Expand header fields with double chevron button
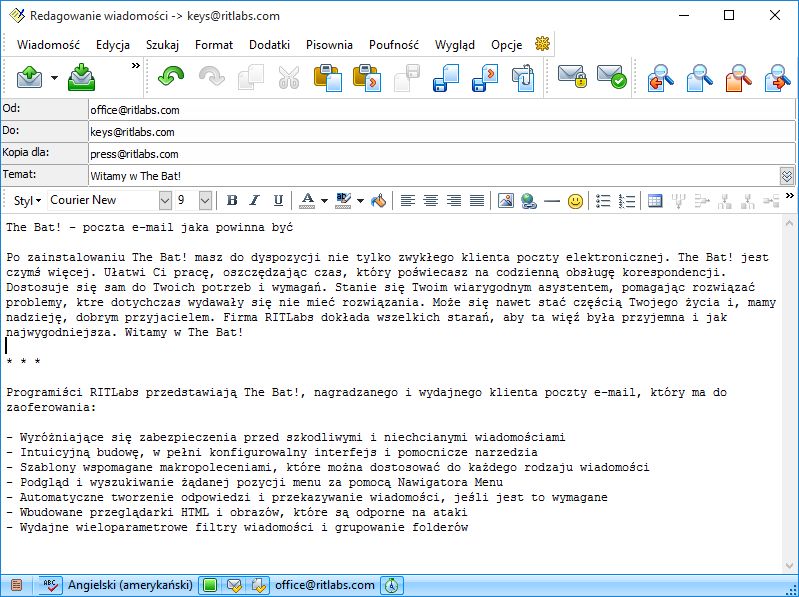 tap(787, 176)
